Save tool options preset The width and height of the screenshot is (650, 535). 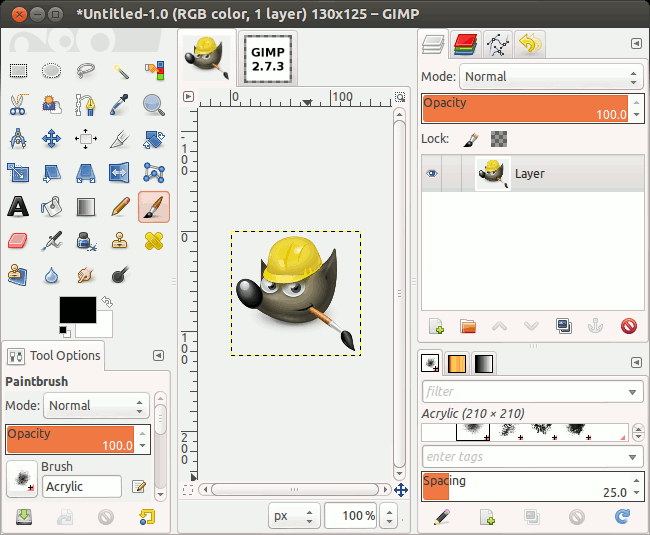[x=24, y=517]
